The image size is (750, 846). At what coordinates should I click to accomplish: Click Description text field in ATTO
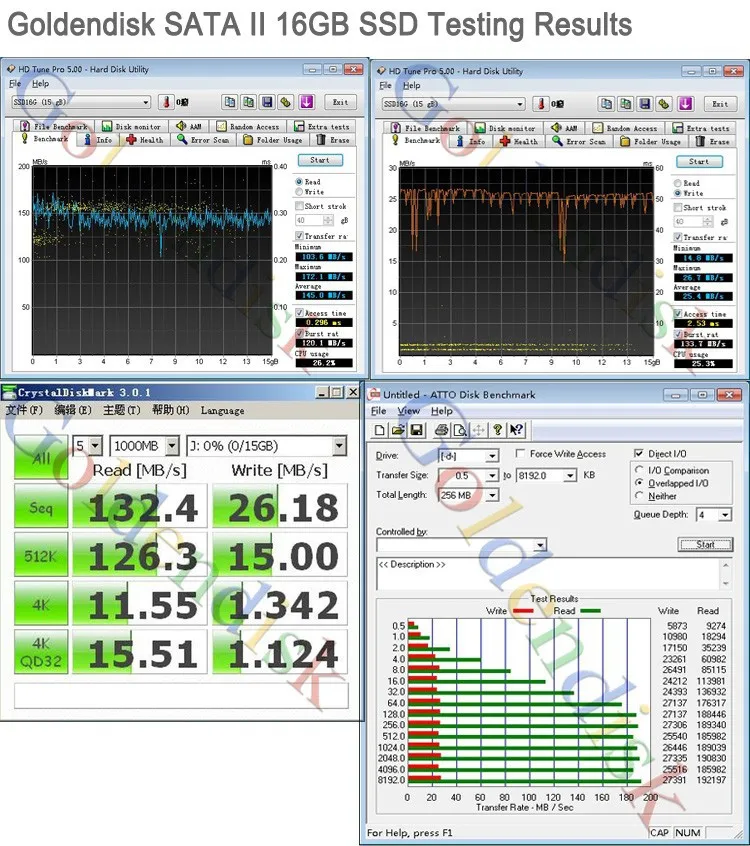pyautogui.click(x=548, y=574)
